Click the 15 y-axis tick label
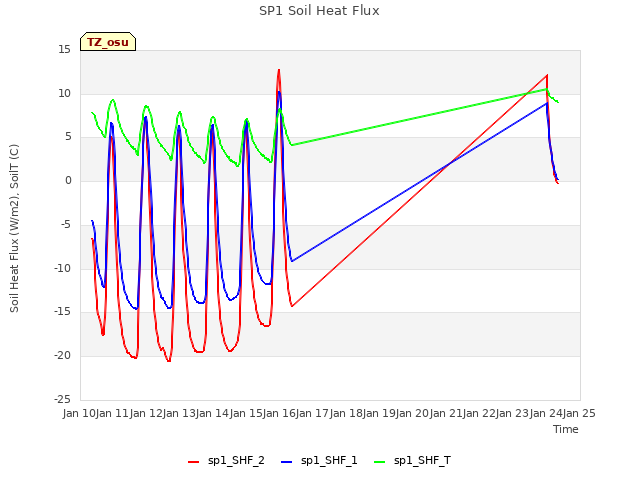Image resolution: width=640 pixels, height=480 pixels. pos(64,50)
